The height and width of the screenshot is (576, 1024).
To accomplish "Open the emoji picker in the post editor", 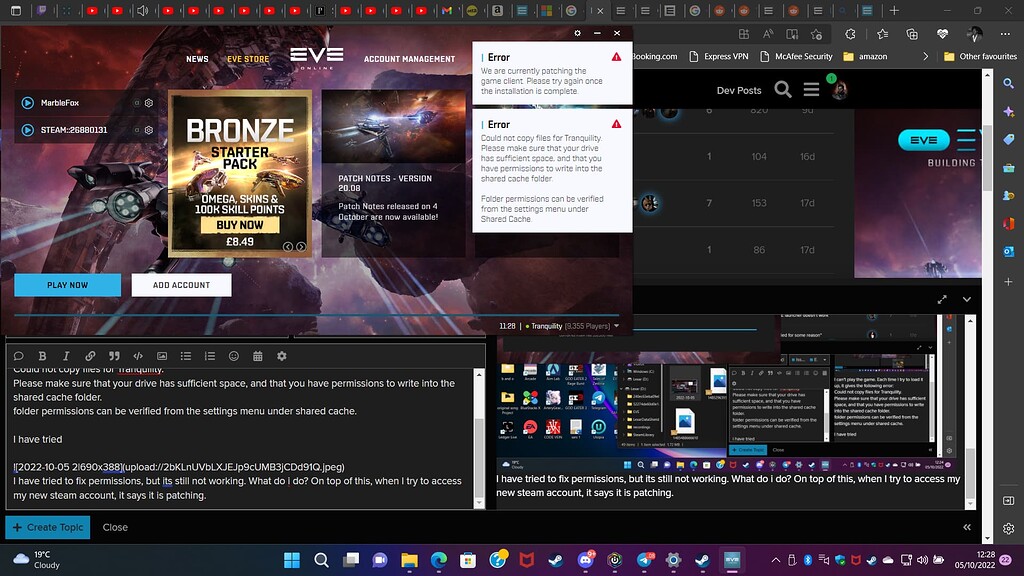I will point(233,356).
